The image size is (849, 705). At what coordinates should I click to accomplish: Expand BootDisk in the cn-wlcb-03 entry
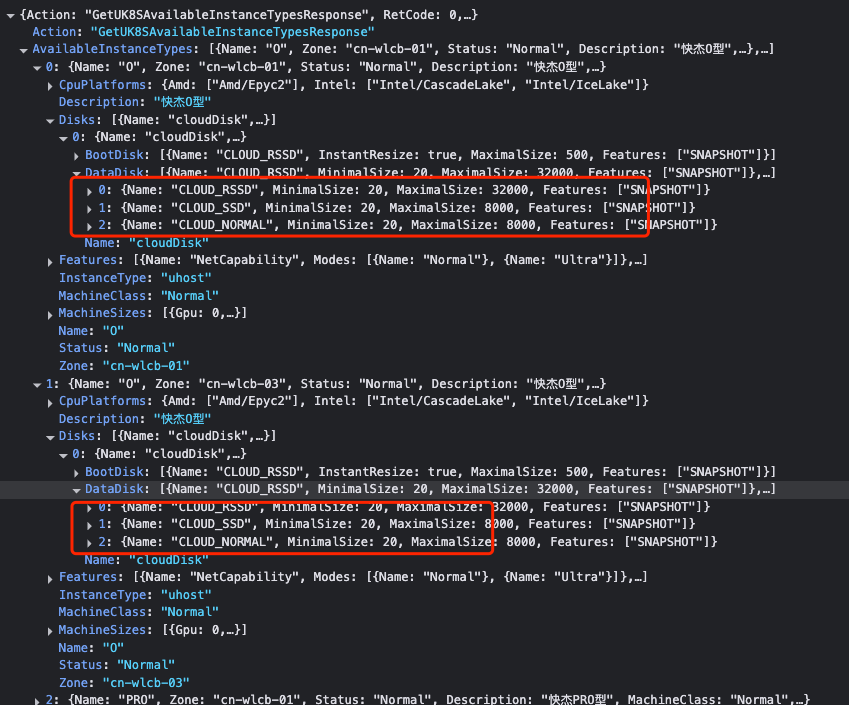click(76, 473)
